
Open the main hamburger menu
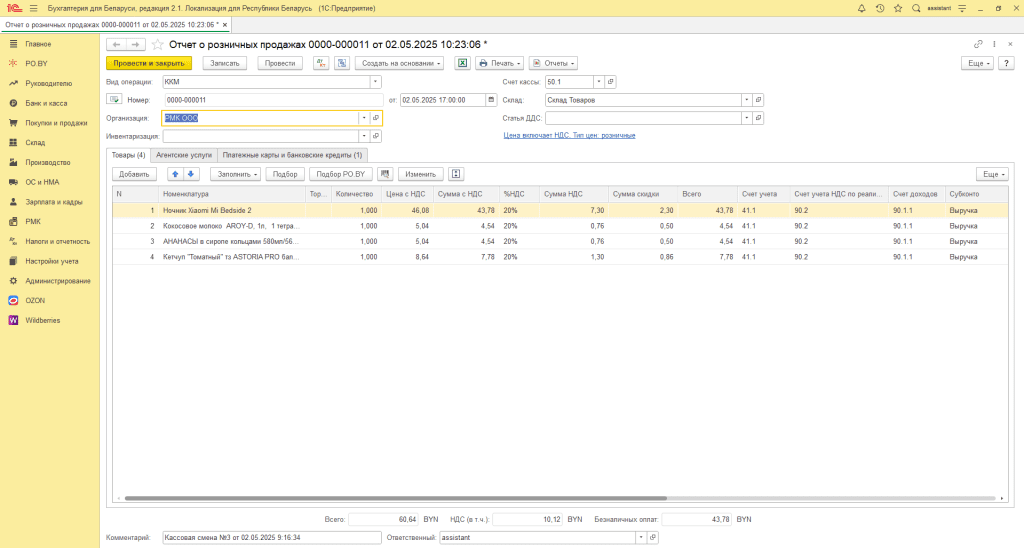pos(33,8)
